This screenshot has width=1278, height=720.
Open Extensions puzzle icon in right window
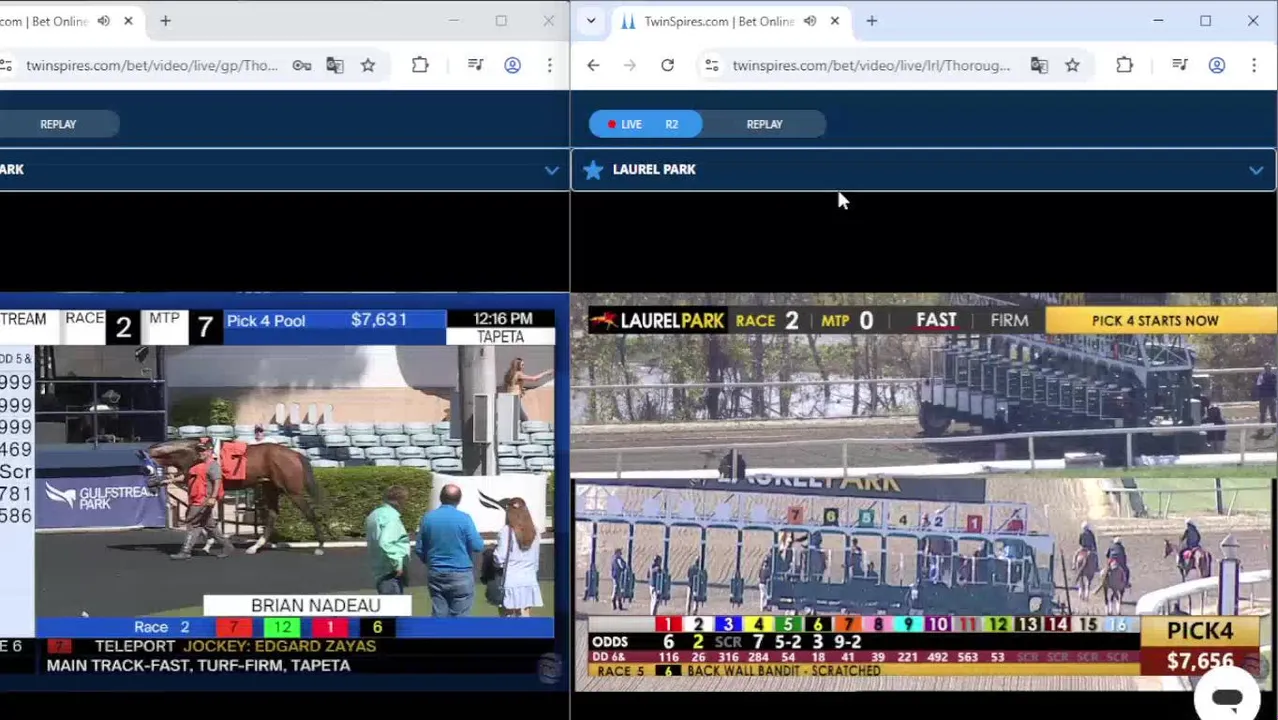(1124, 66)
